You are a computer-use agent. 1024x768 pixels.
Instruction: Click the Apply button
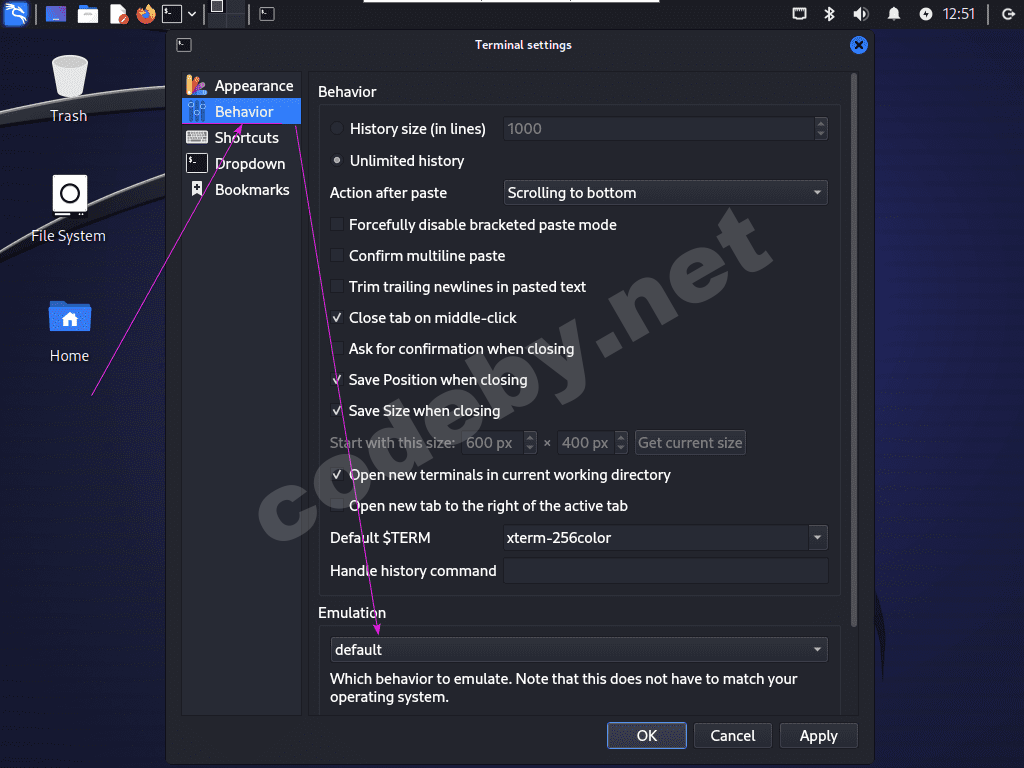click(818, 735)
